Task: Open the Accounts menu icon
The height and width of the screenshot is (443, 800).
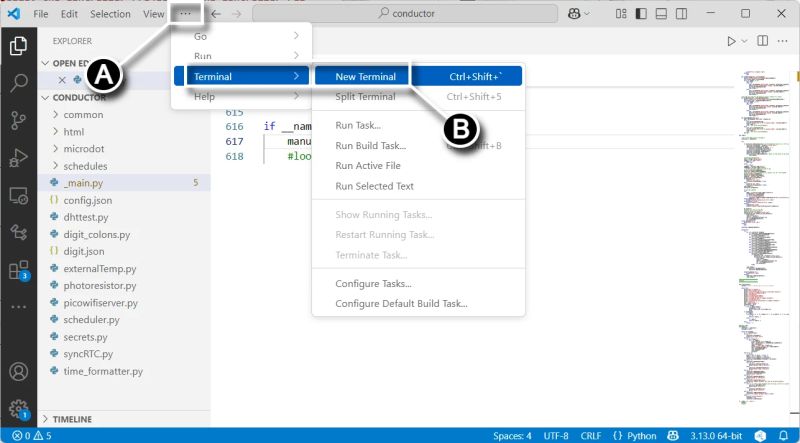Action: [18, 372]
